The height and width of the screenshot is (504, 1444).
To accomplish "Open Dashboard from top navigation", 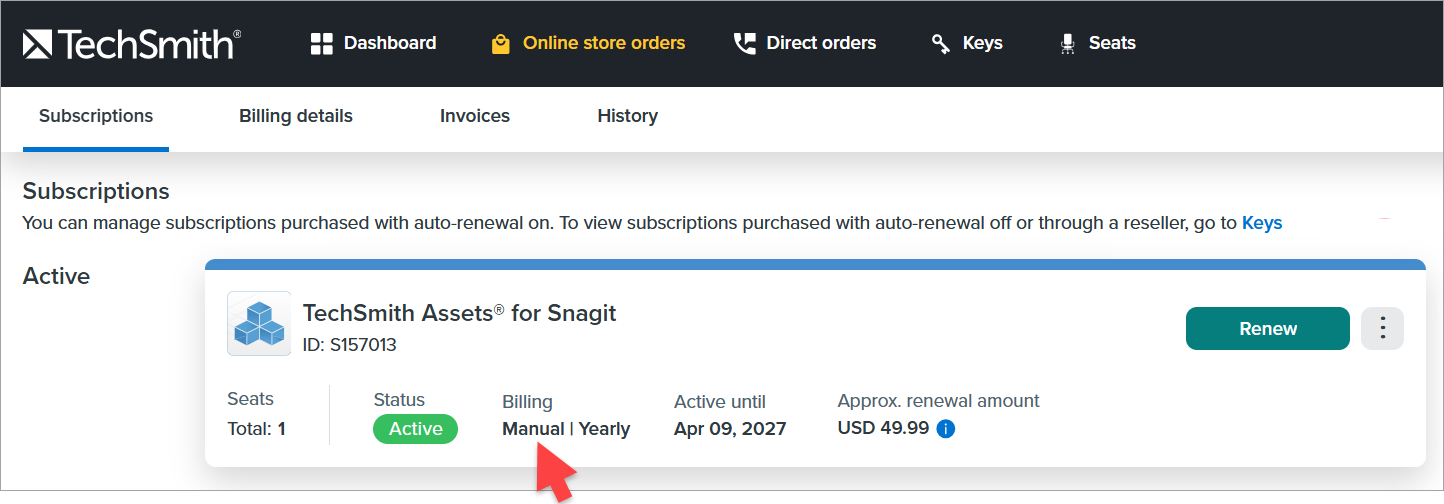I will 390,43.
